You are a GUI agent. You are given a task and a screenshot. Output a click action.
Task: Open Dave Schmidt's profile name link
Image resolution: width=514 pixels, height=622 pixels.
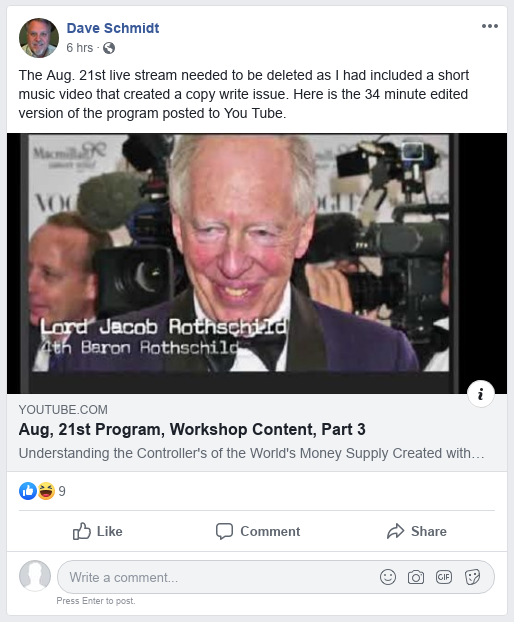click(113, 28)
